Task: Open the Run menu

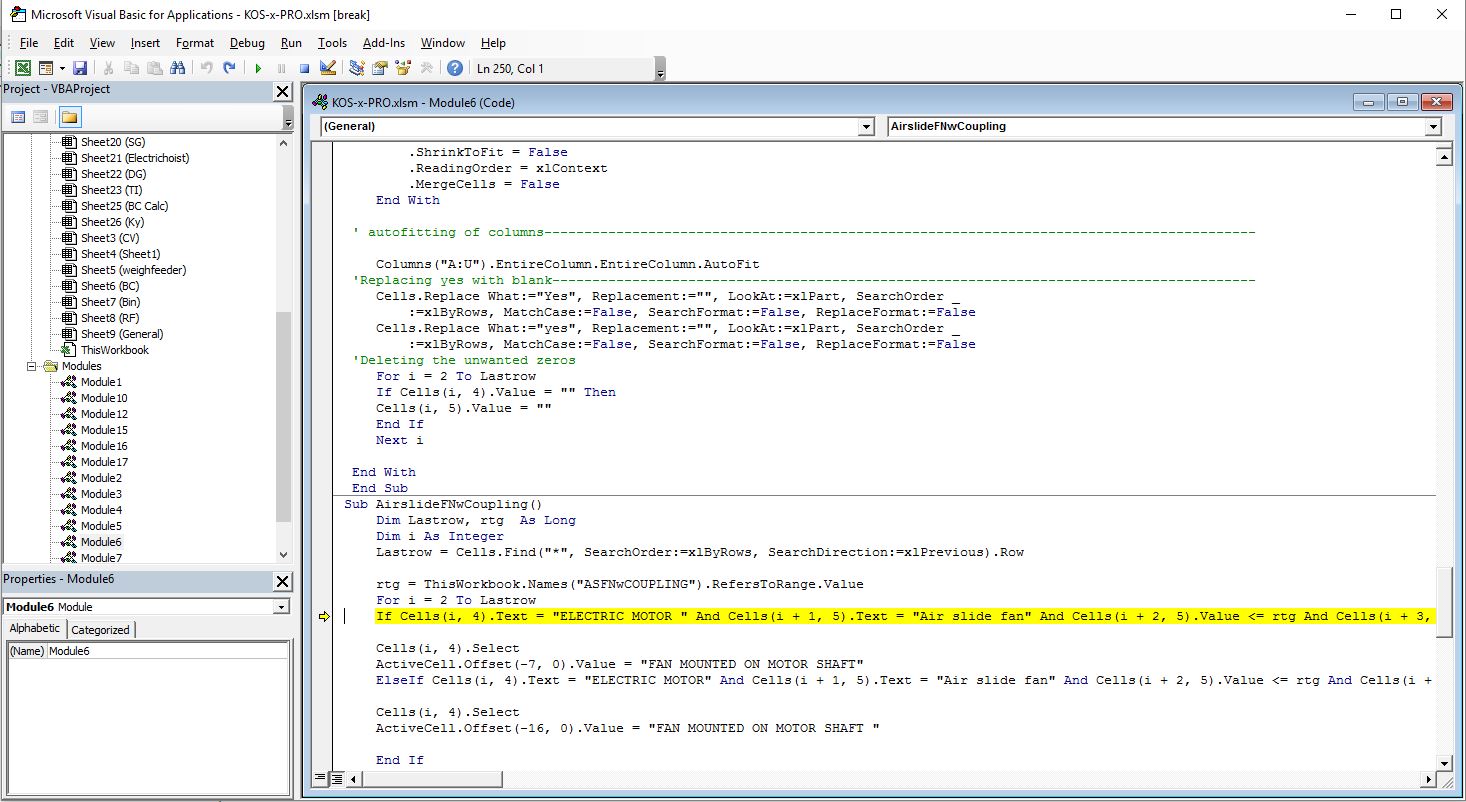Action: 291,43
